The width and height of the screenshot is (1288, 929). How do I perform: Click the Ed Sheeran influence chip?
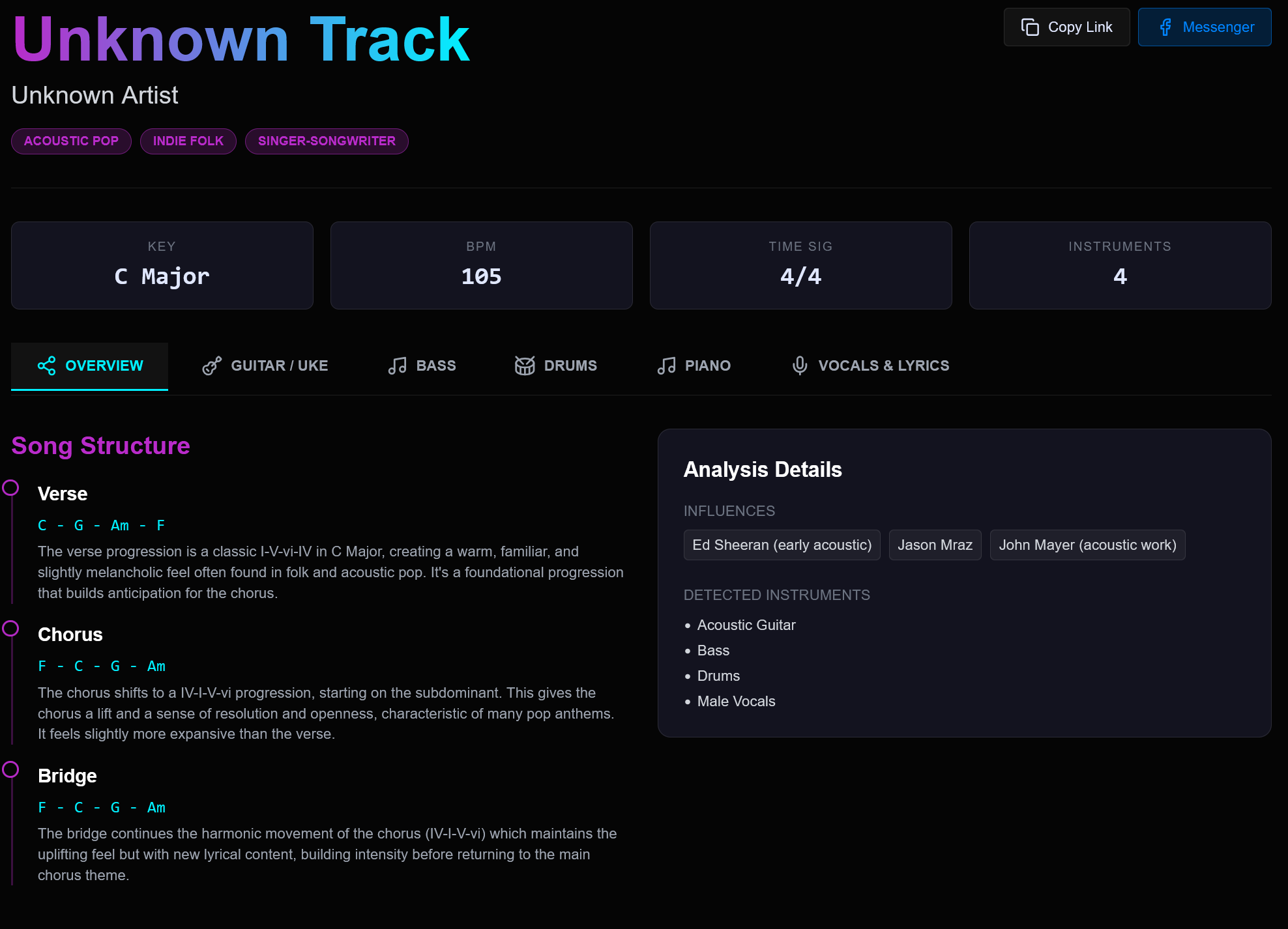[x=782, y=545]
